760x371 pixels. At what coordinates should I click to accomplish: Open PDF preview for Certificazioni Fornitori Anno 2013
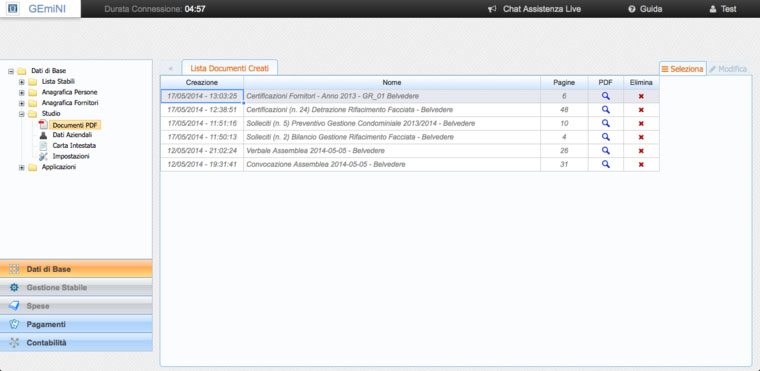tap(605, 96)
